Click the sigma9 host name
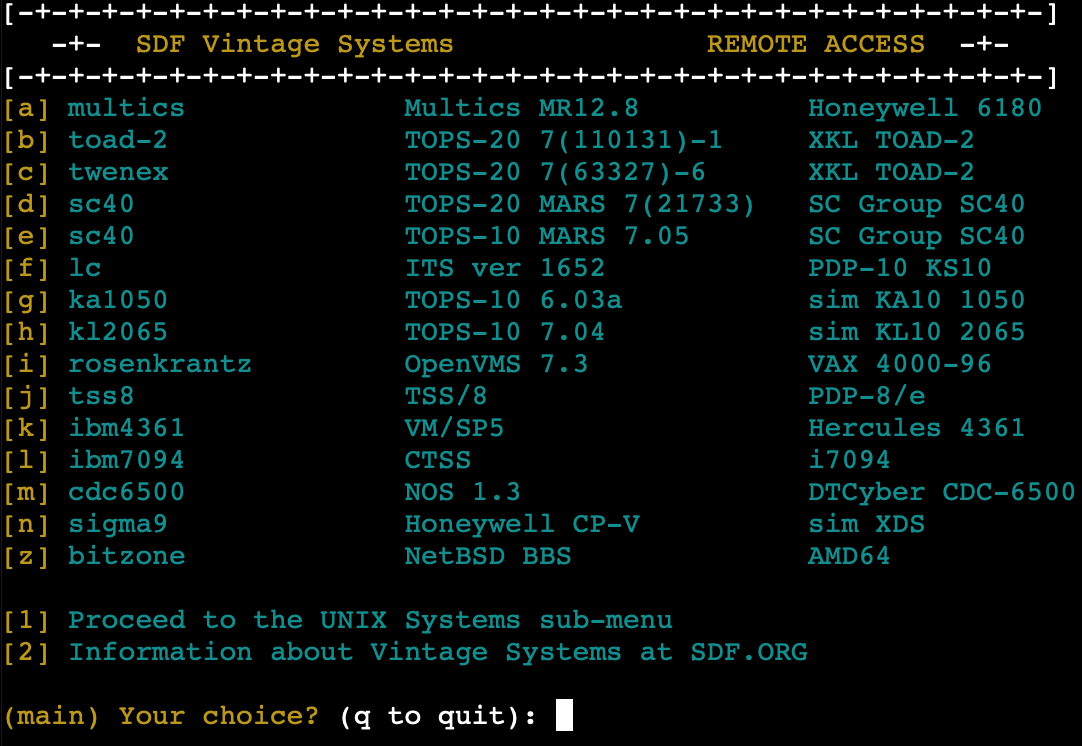 117,524
